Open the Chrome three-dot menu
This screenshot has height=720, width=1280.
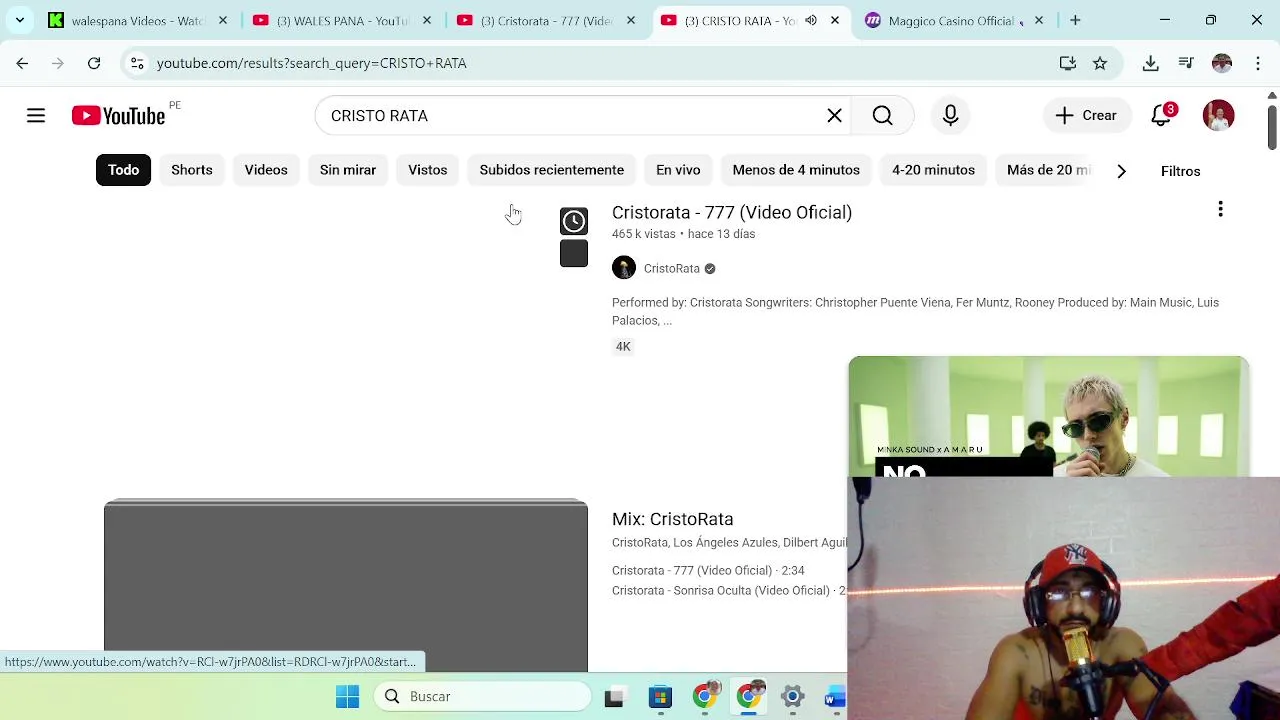[1258, 63]
